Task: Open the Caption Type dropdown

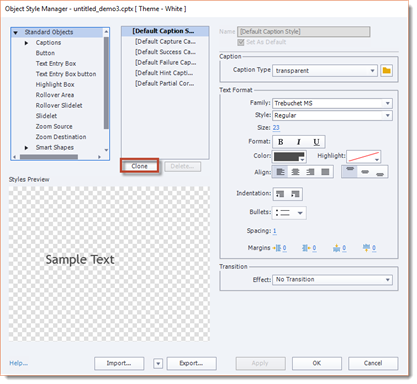Action: [325, 71]
